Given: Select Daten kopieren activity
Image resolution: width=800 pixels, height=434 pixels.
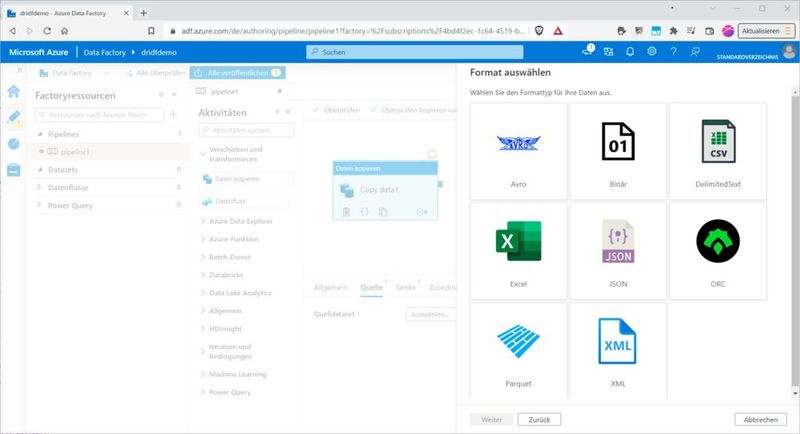Looking at the screenshot, I should 246,178.
